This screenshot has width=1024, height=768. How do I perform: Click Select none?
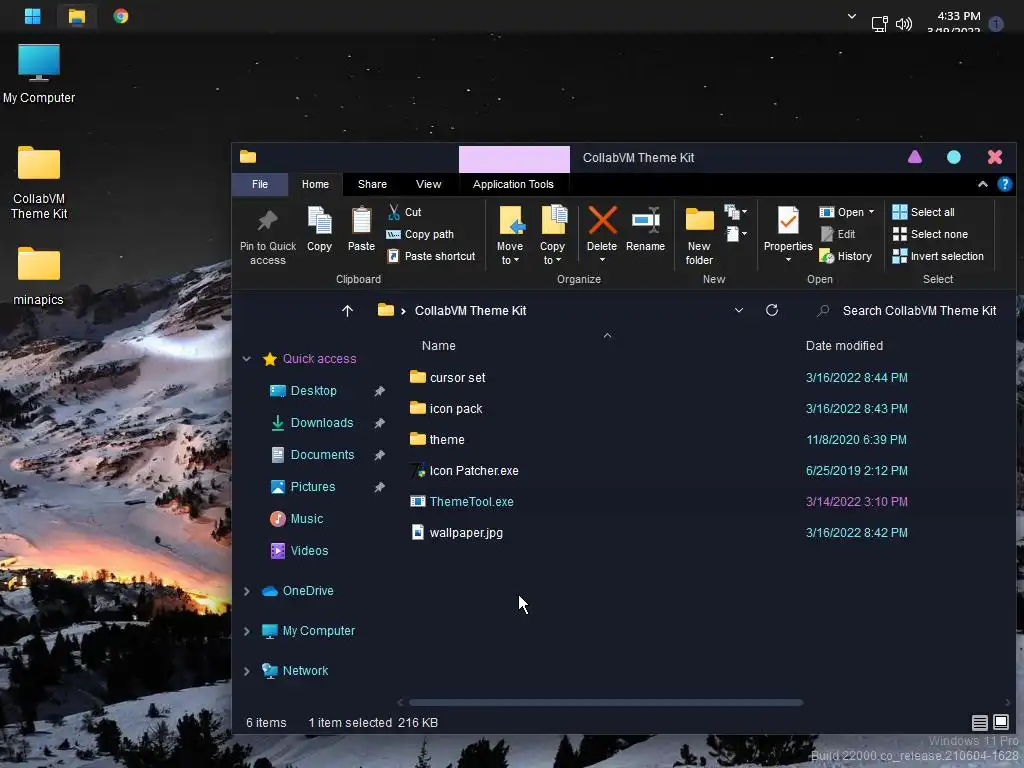pyautogui.click(x=930, y=234)
